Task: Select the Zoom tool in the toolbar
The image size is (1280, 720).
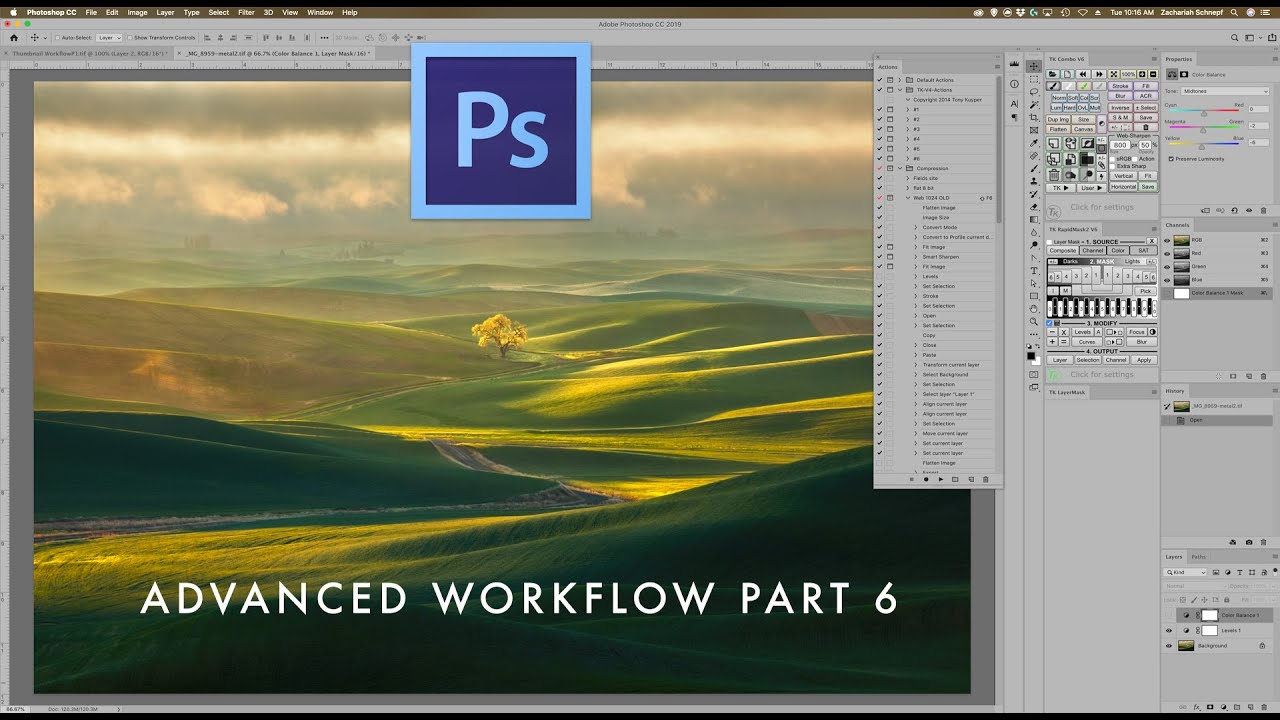Action: [x=1034, y=321]
